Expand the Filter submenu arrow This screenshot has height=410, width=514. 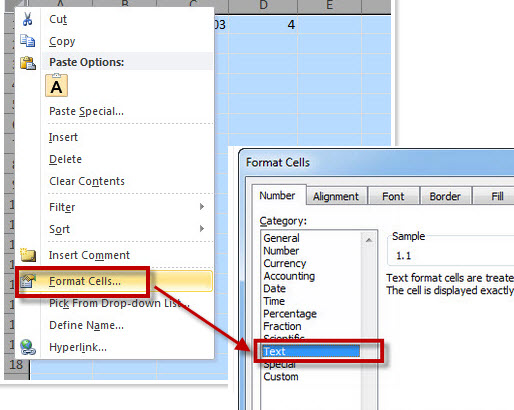point(202,207)
